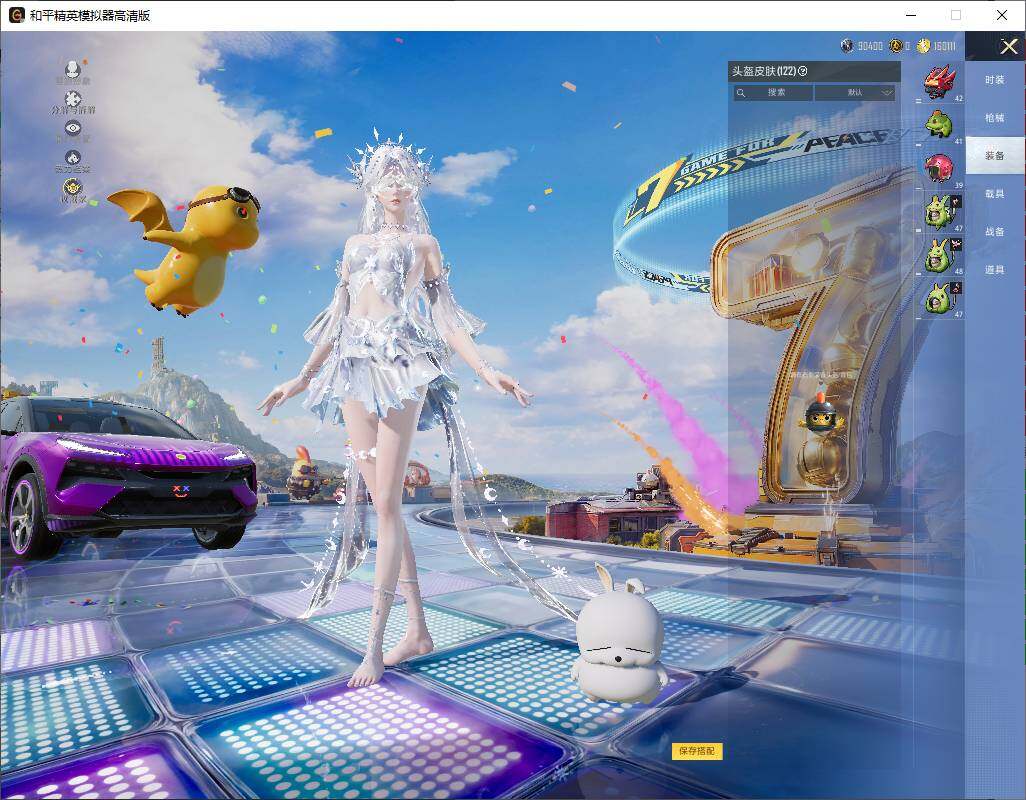Switch to the 道具 tab
The width and height of the screenshot is (1026, 800).
(x=995, y=270)
